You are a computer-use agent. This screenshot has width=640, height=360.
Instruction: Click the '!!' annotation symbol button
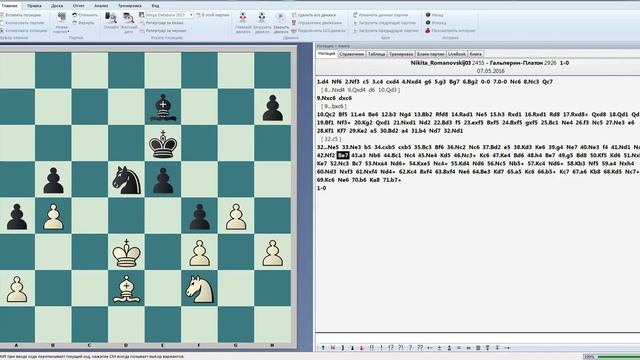pyautogui.click(x=372, y=348)
